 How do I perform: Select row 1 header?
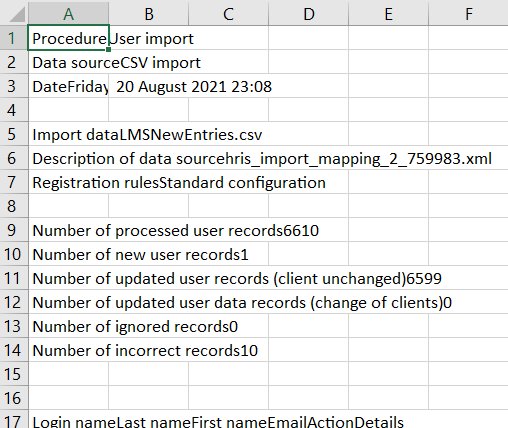14,38
